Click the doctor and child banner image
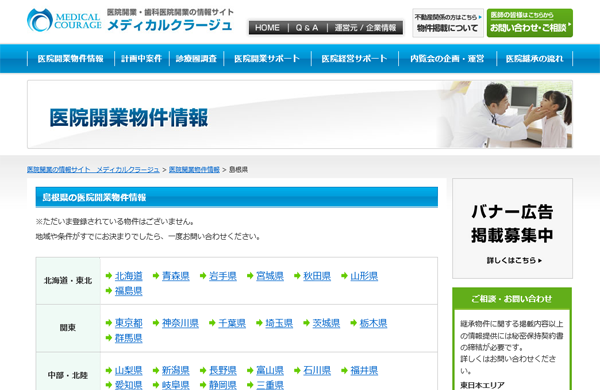This screenshot has width=600, height=390. point(505,114)
